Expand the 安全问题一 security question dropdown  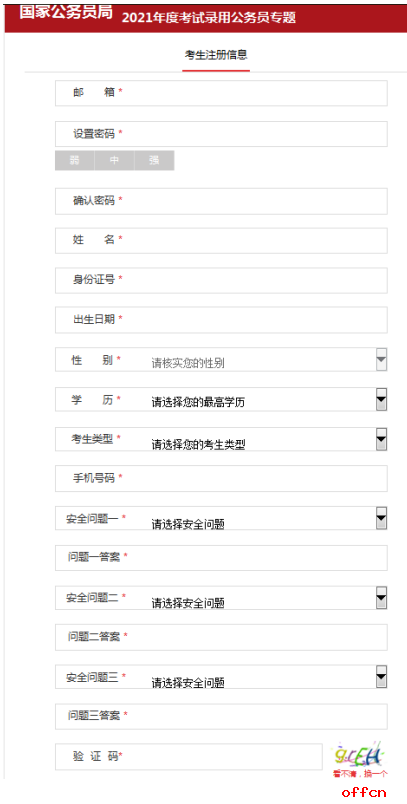381,518
